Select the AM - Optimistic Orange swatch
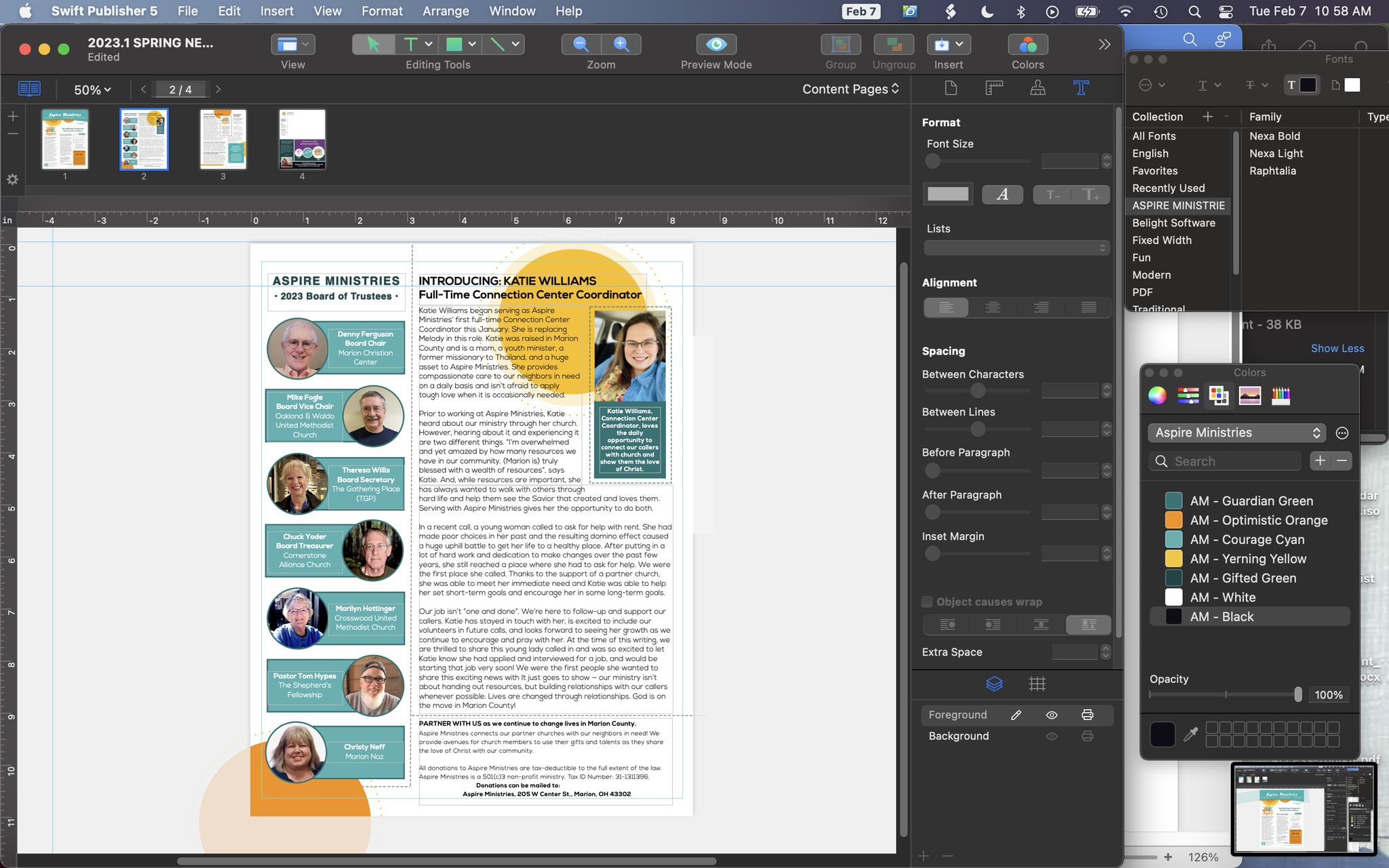This screenshot has height=868, width=1389. click(1174, 520)
